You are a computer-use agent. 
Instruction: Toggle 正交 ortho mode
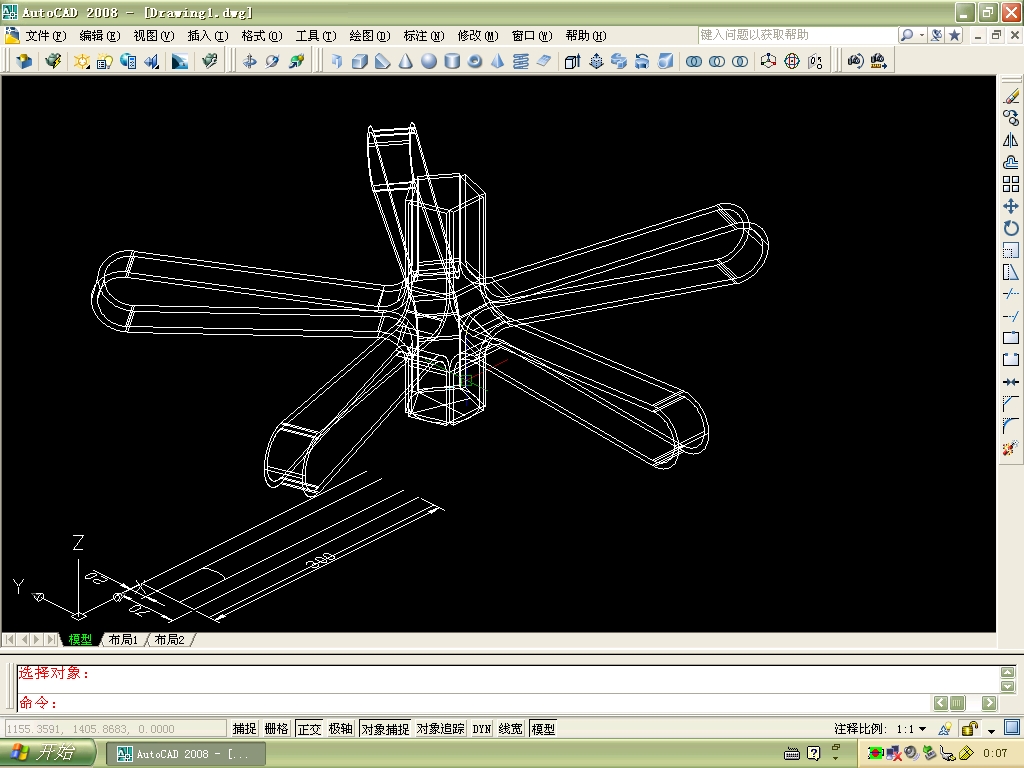pyautogui.click(x=309, y=729)
